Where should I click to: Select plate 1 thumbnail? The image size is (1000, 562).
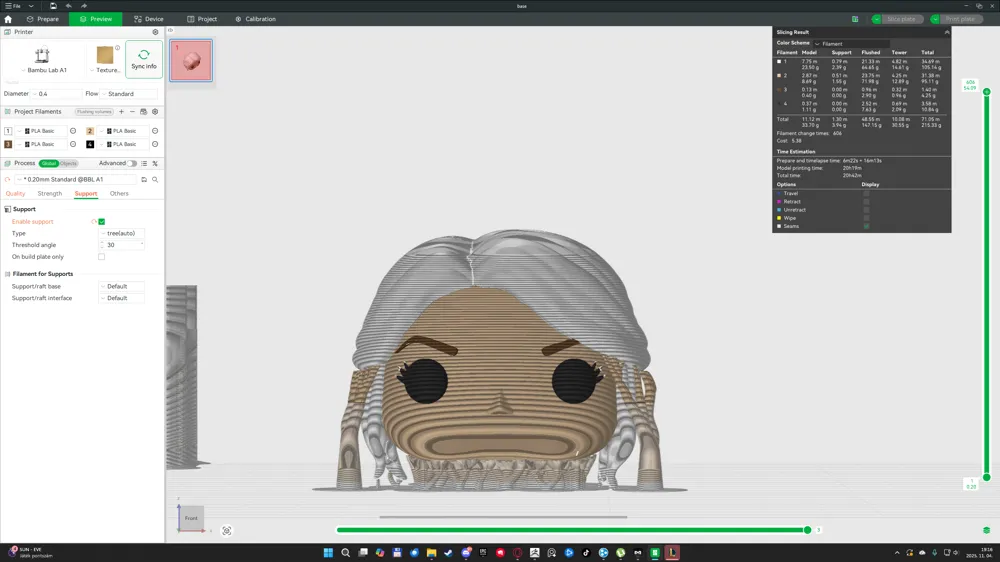(x=191, y=61)
